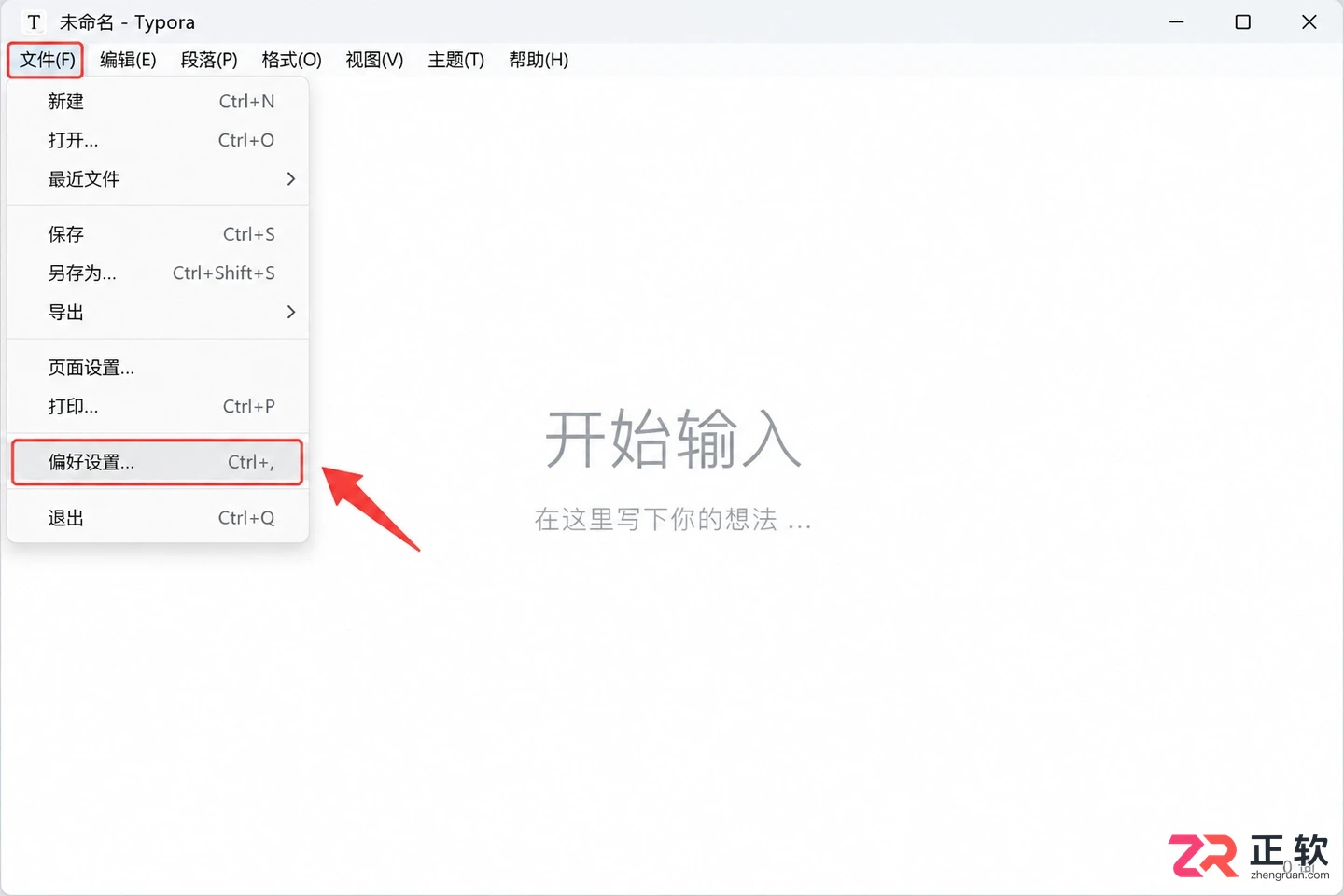Open the 格式(O) menu
This screenshot has width=1344, height=896.
pyautogui.click(x=291, y=60)
